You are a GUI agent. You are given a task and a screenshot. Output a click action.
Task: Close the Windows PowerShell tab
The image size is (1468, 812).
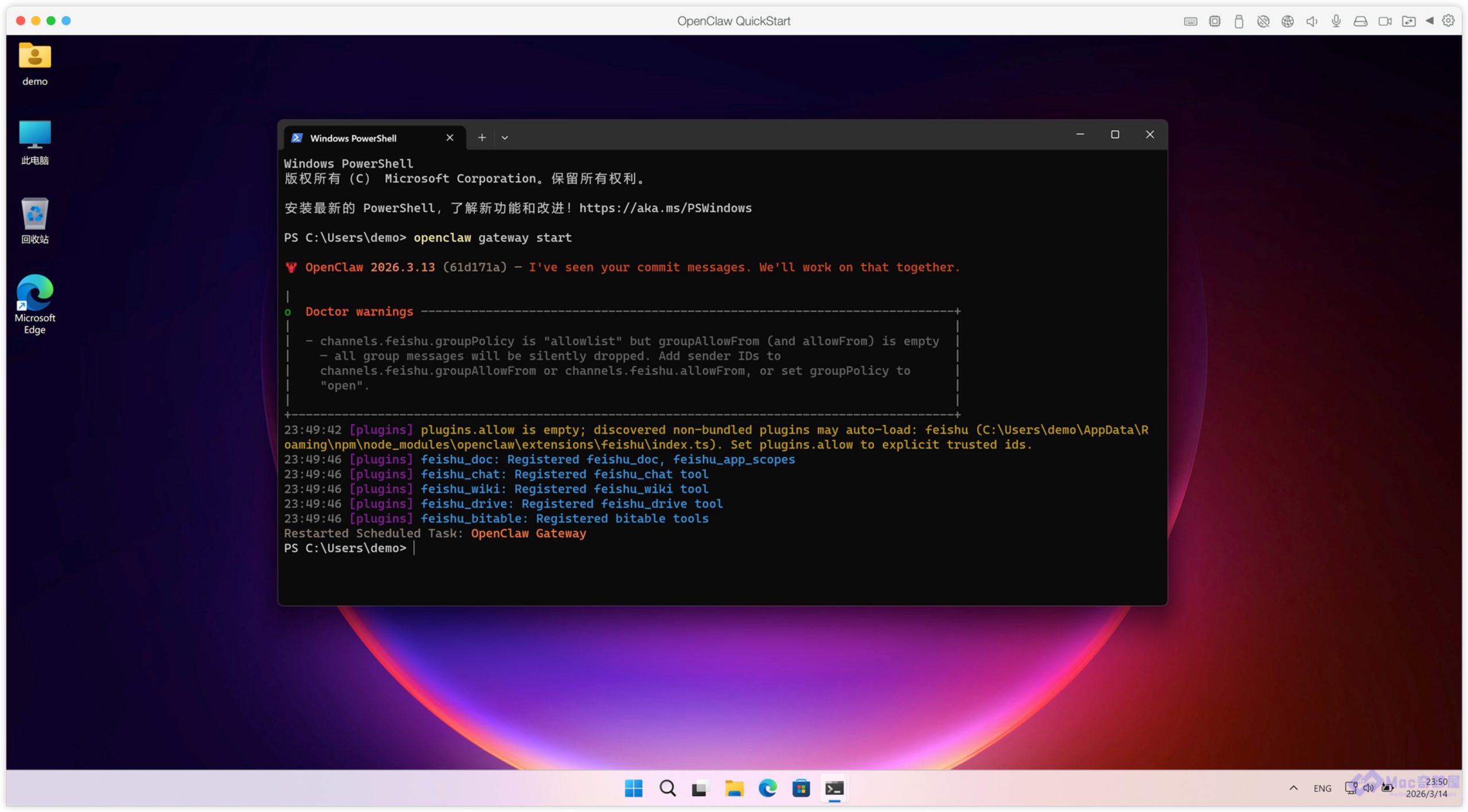click(450, 138)
